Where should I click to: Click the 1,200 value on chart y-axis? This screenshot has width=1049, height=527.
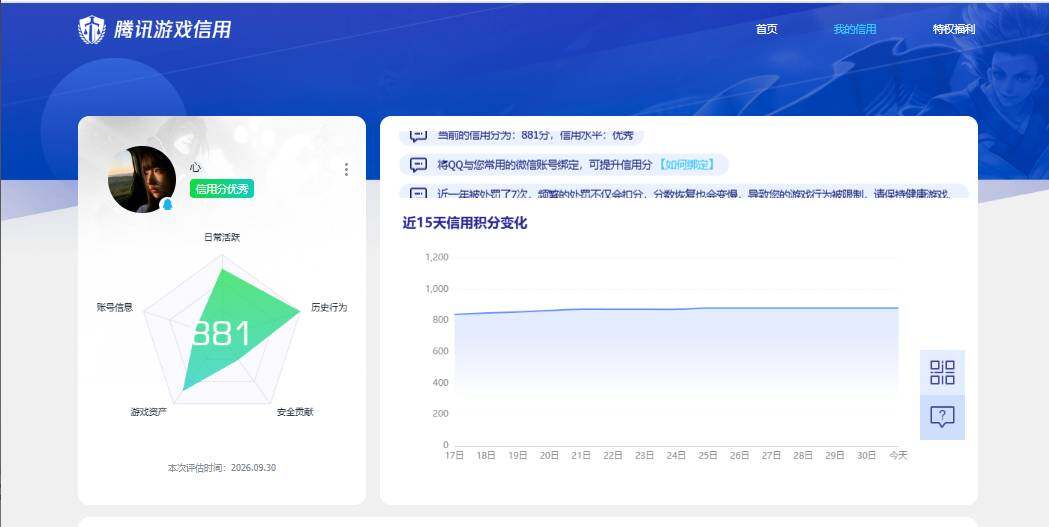437,257
